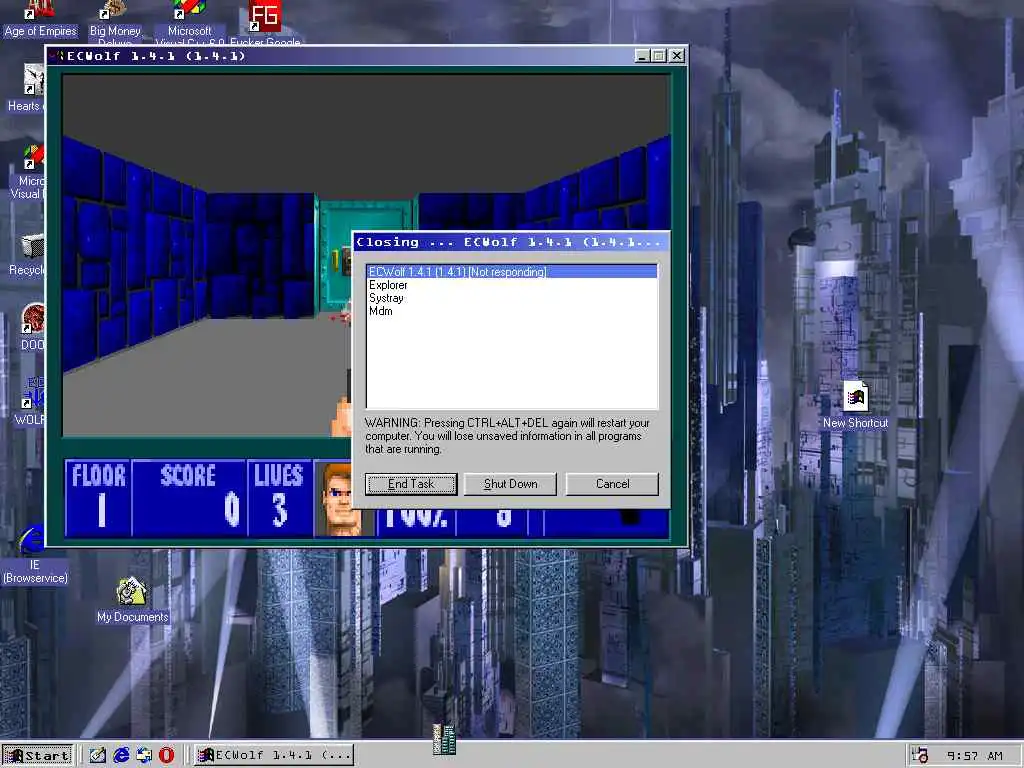Close the ECWolf 1.4.1 window
The width and height of the screenshot is (1024, 768).
pos(677,56)
